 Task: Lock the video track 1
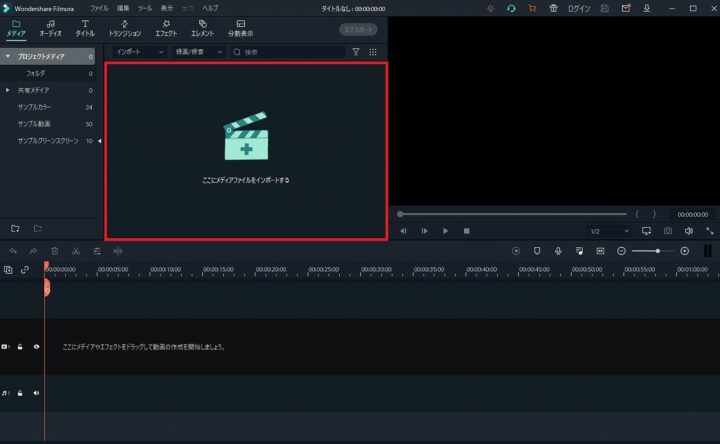(x=21, y=347)
